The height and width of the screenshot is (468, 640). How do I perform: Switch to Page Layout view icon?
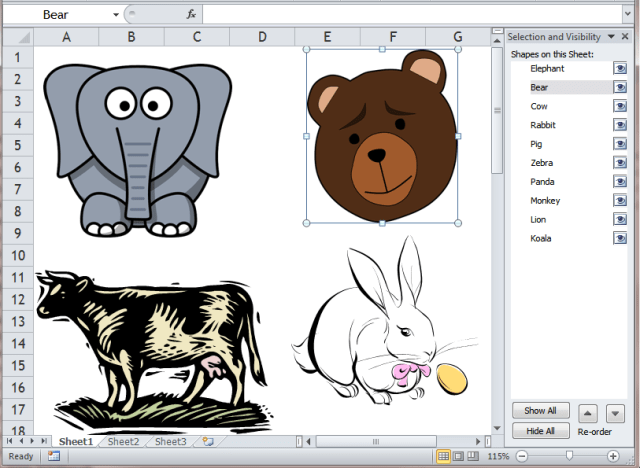pyautogui.click(x=458, y=456)
